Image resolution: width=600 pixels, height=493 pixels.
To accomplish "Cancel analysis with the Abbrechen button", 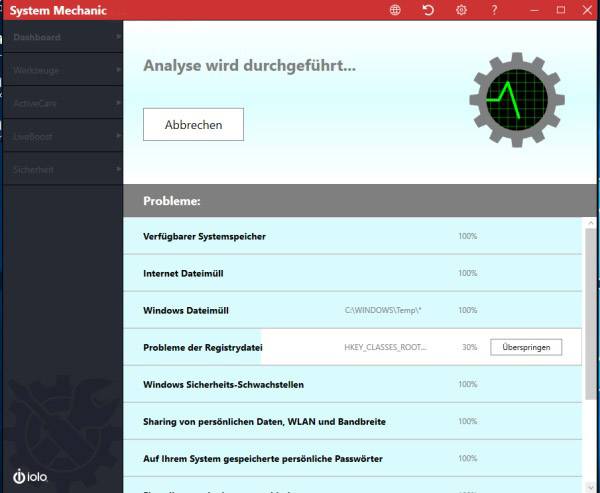I will [193, 124].
